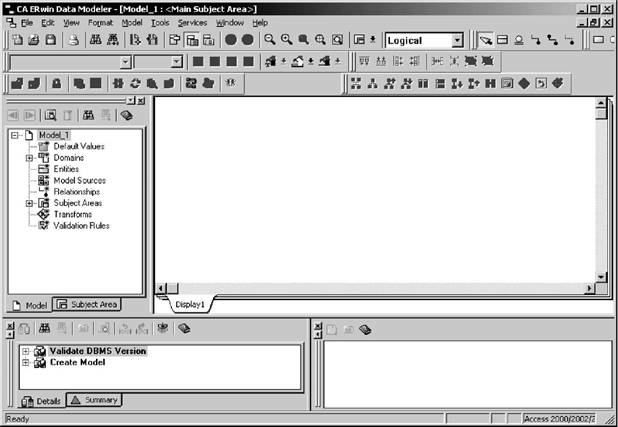Open the Tools menu

pyautogui.click(x=160, y=22)
